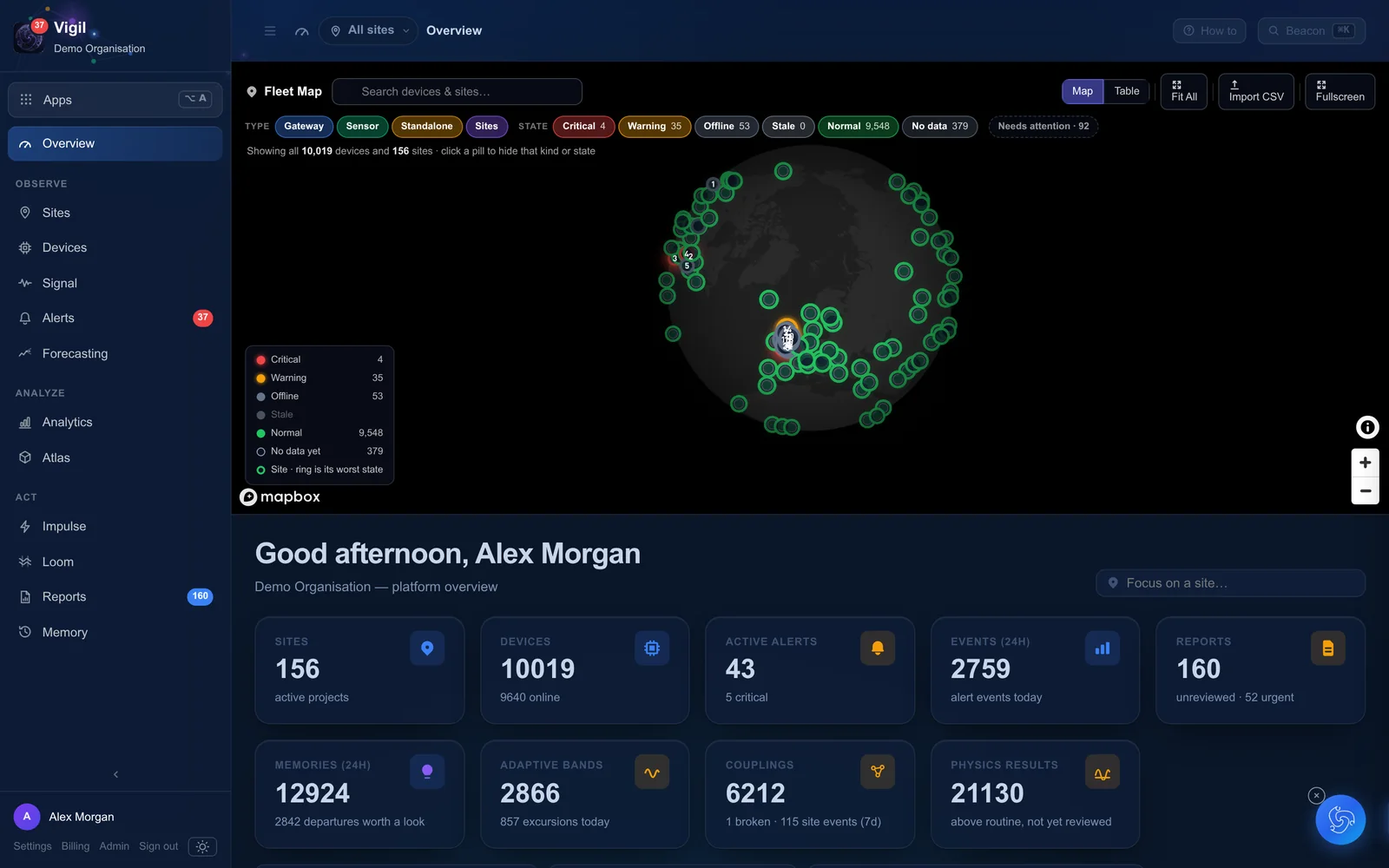Viewport: 1389px width, 868px height.
Task: Open Atlas from the sidebar
Action: point(115,457)
